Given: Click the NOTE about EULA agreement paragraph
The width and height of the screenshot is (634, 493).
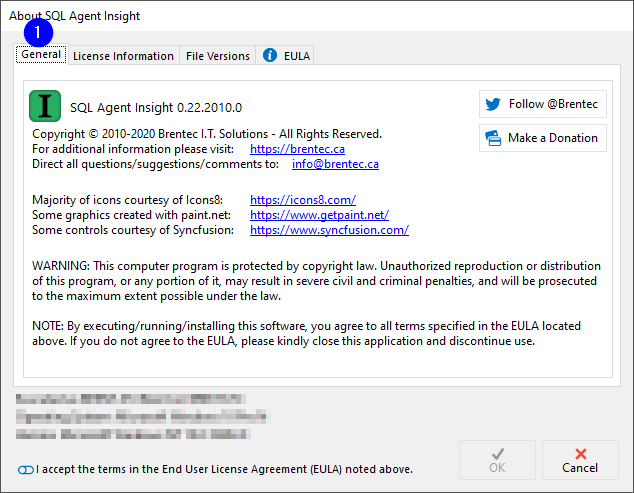Looking at the screenshot, I should [306, 333].
